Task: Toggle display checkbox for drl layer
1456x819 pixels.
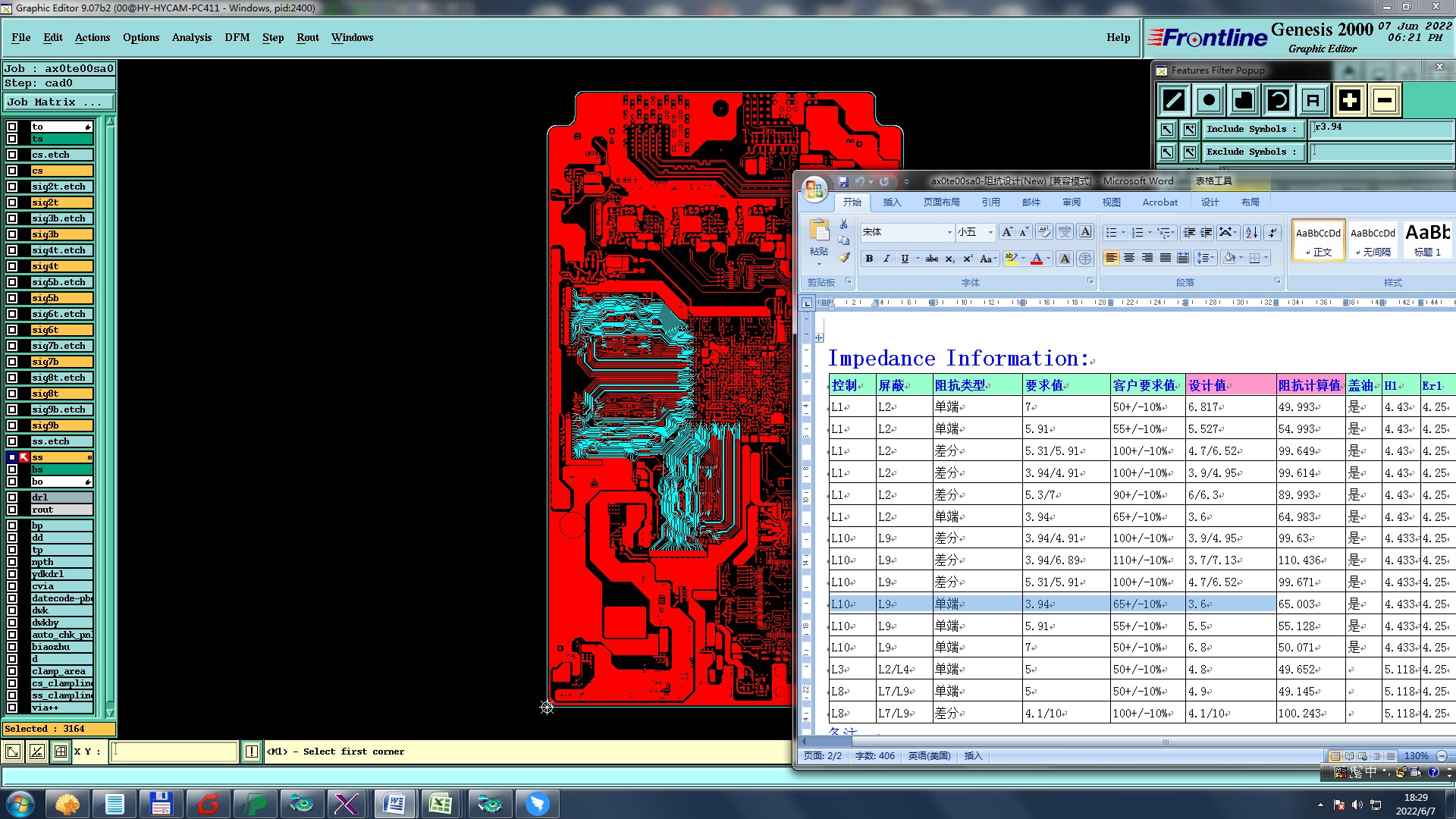Action: coord(12,497)
